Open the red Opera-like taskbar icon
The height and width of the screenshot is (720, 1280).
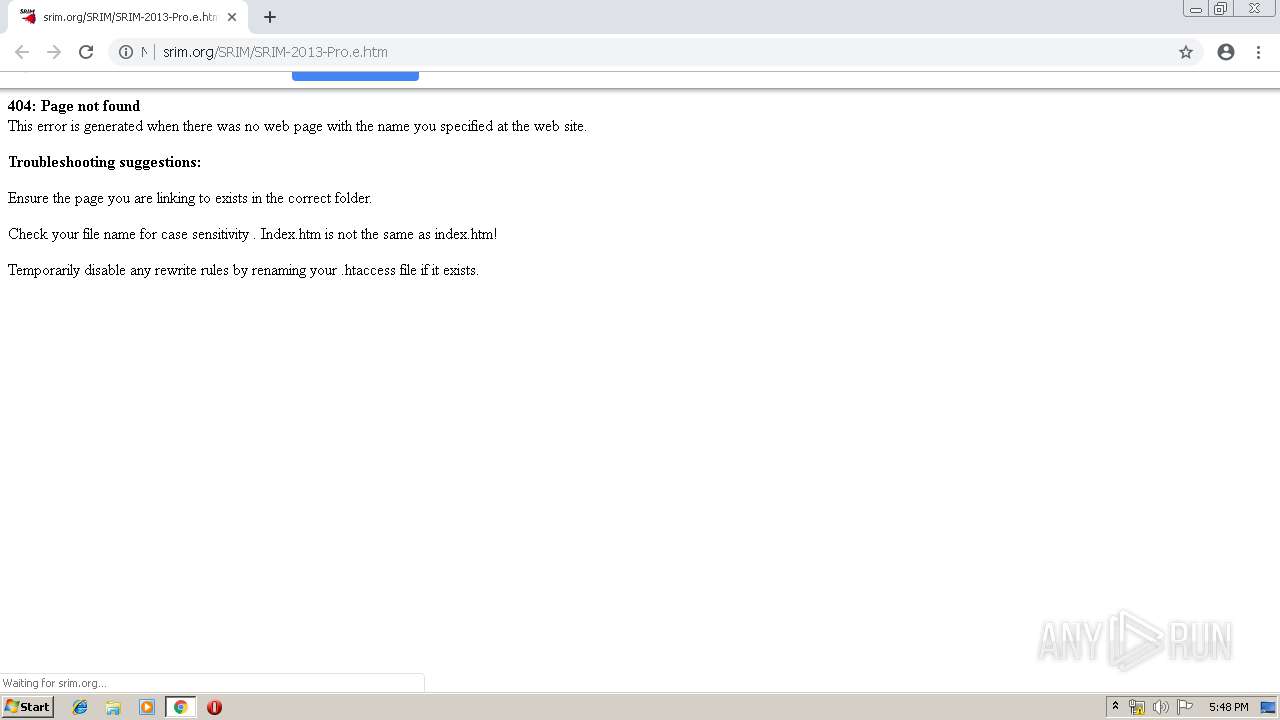click(x=214, y=707)
